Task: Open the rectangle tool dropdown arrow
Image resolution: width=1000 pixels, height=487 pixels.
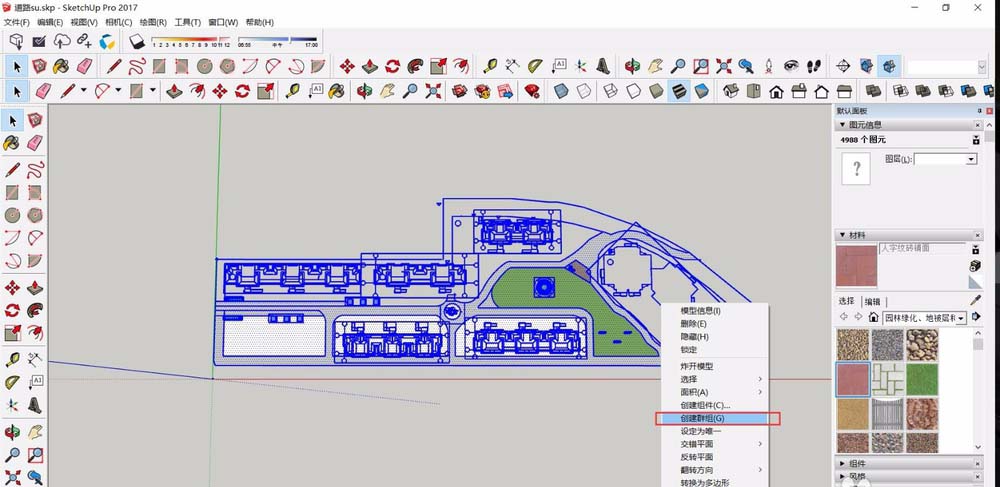Action: (152, 91)
